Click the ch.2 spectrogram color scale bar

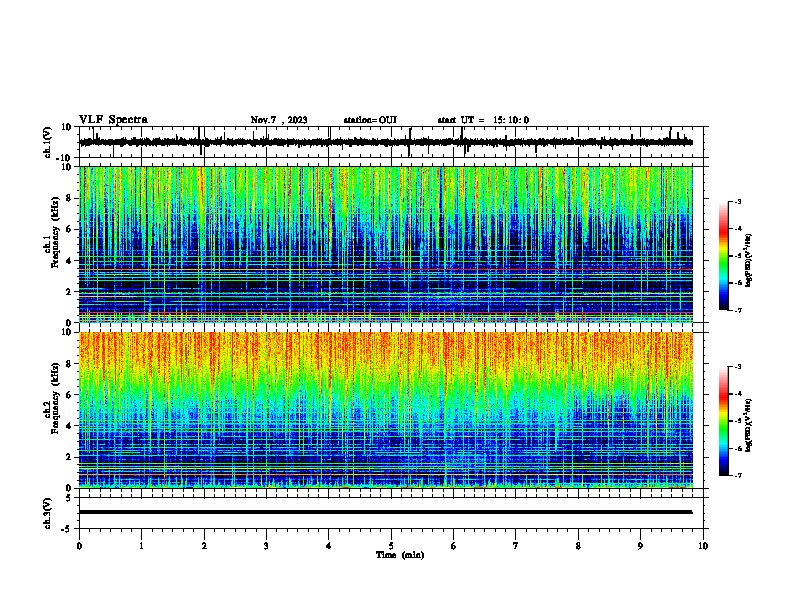(x=724, y=421)
